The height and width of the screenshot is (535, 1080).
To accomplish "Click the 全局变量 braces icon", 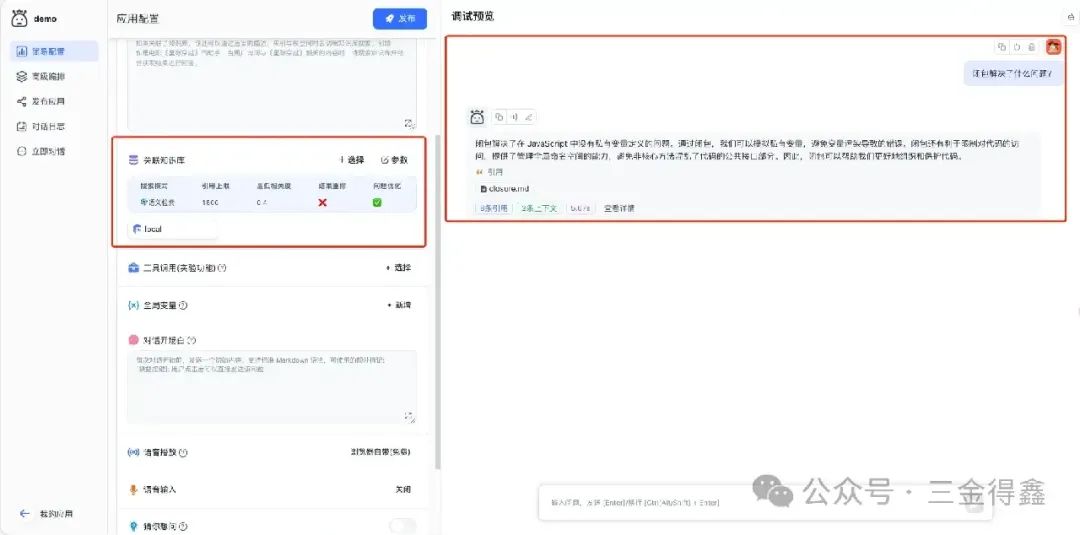I will [134, 305].
